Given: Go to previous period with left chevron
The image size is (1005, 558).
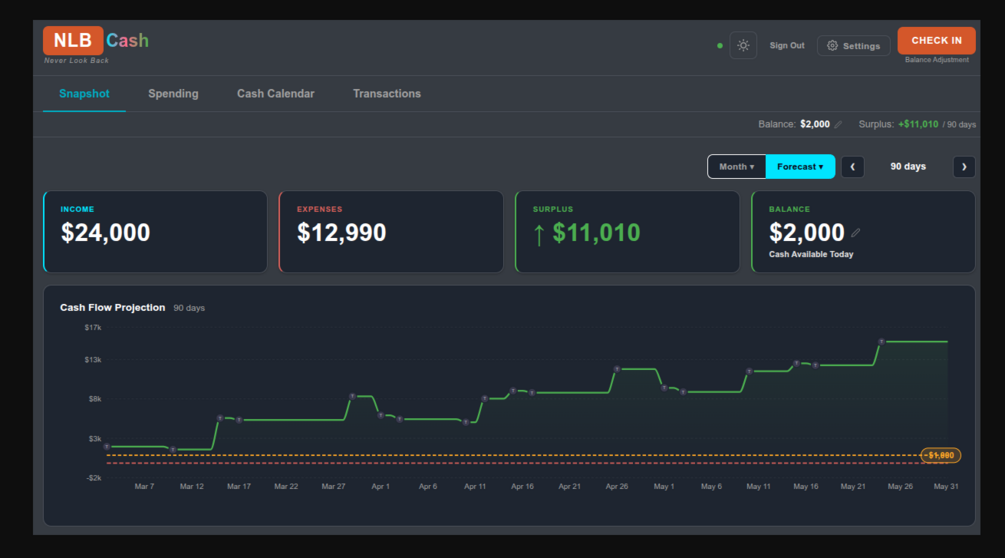Looking at the screenshot, I should (x=852, y=167).
